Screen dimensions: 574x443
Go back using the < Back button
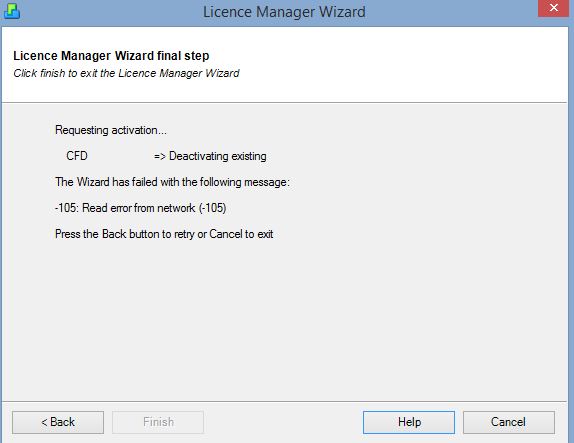58,422
